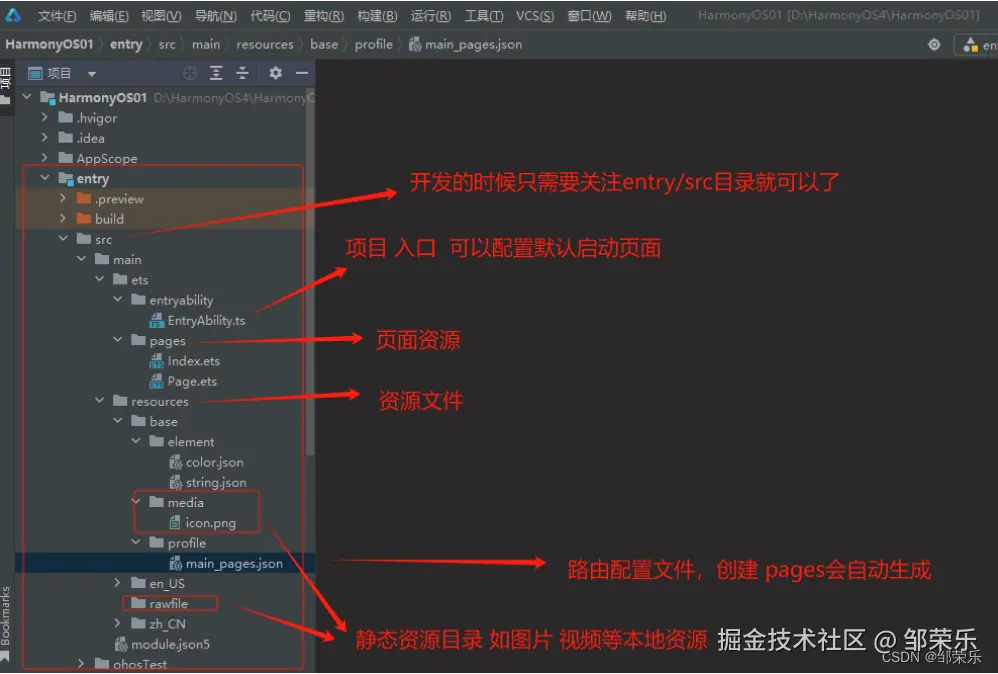The height and width of the screenshot is (674, 998).
Task: Click the entry breadcrumb
Action: click(126, 45)
